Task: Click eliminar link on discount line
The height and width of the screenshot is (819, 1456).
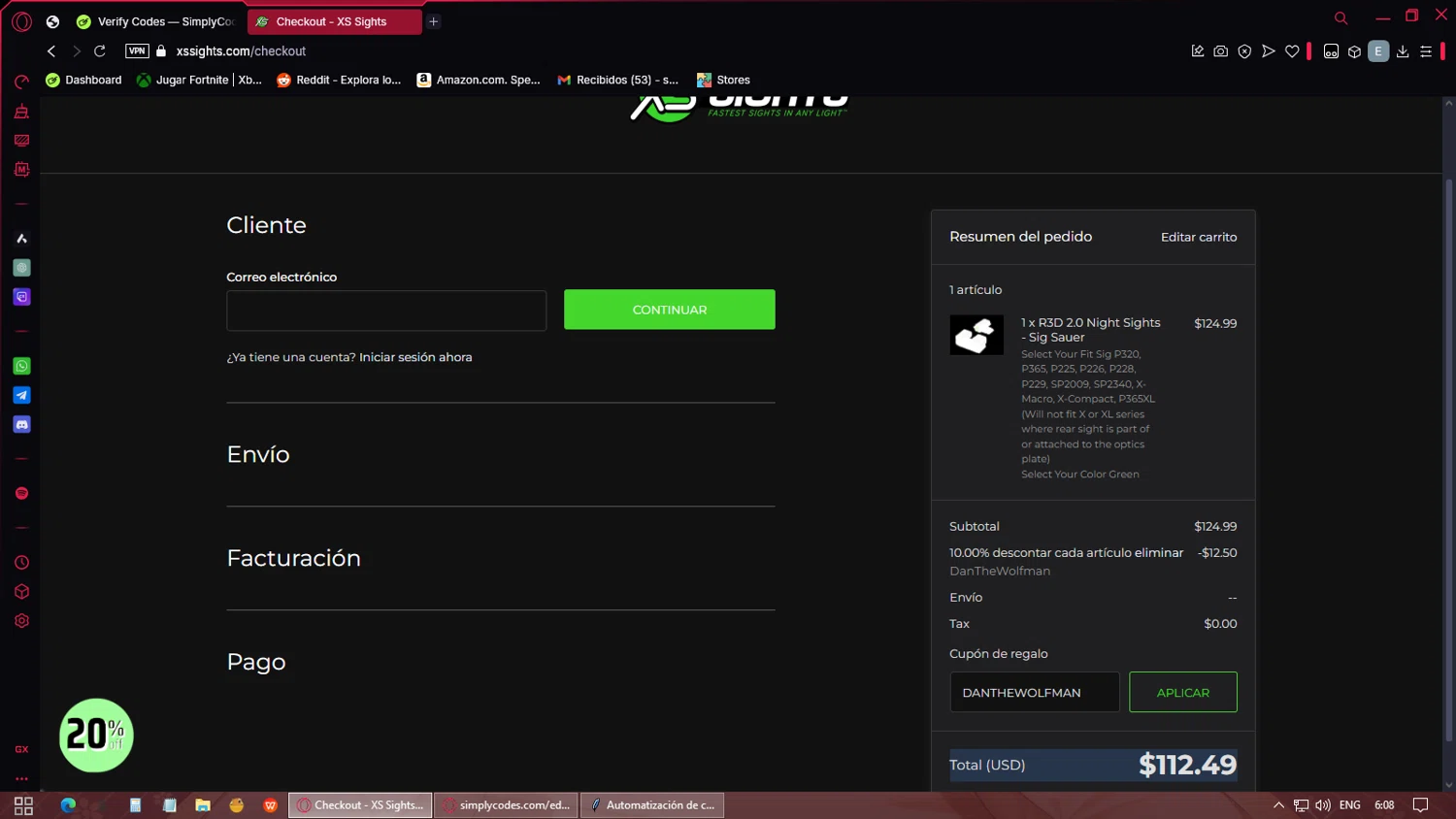Action: click(1159, 552)
